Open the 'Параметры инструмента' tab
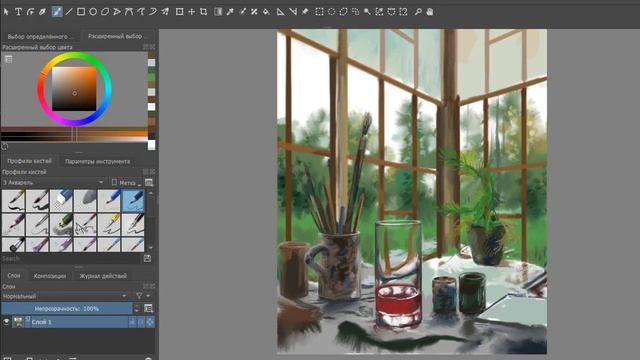 pyautogui.click(x=98, y=161)
